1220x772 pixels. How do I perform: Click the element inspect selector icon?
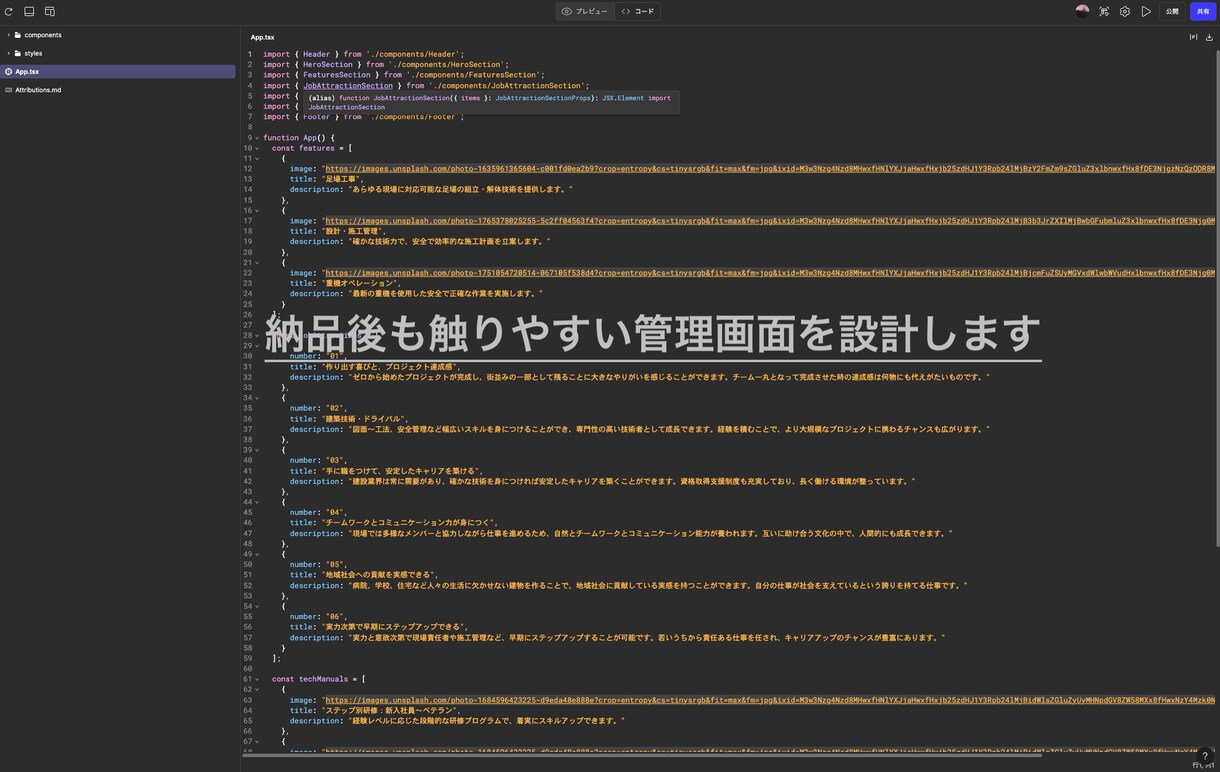pyautogui.click(x=1104, y=11)
